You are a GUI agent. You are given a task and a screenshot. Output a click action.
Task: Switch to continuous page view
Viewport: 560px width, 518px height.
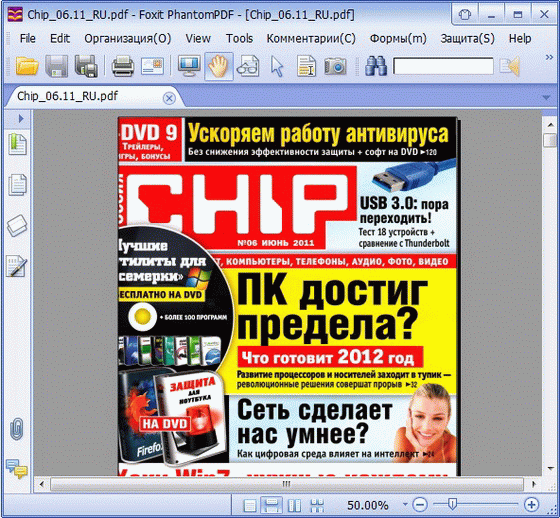click(271, 505)
